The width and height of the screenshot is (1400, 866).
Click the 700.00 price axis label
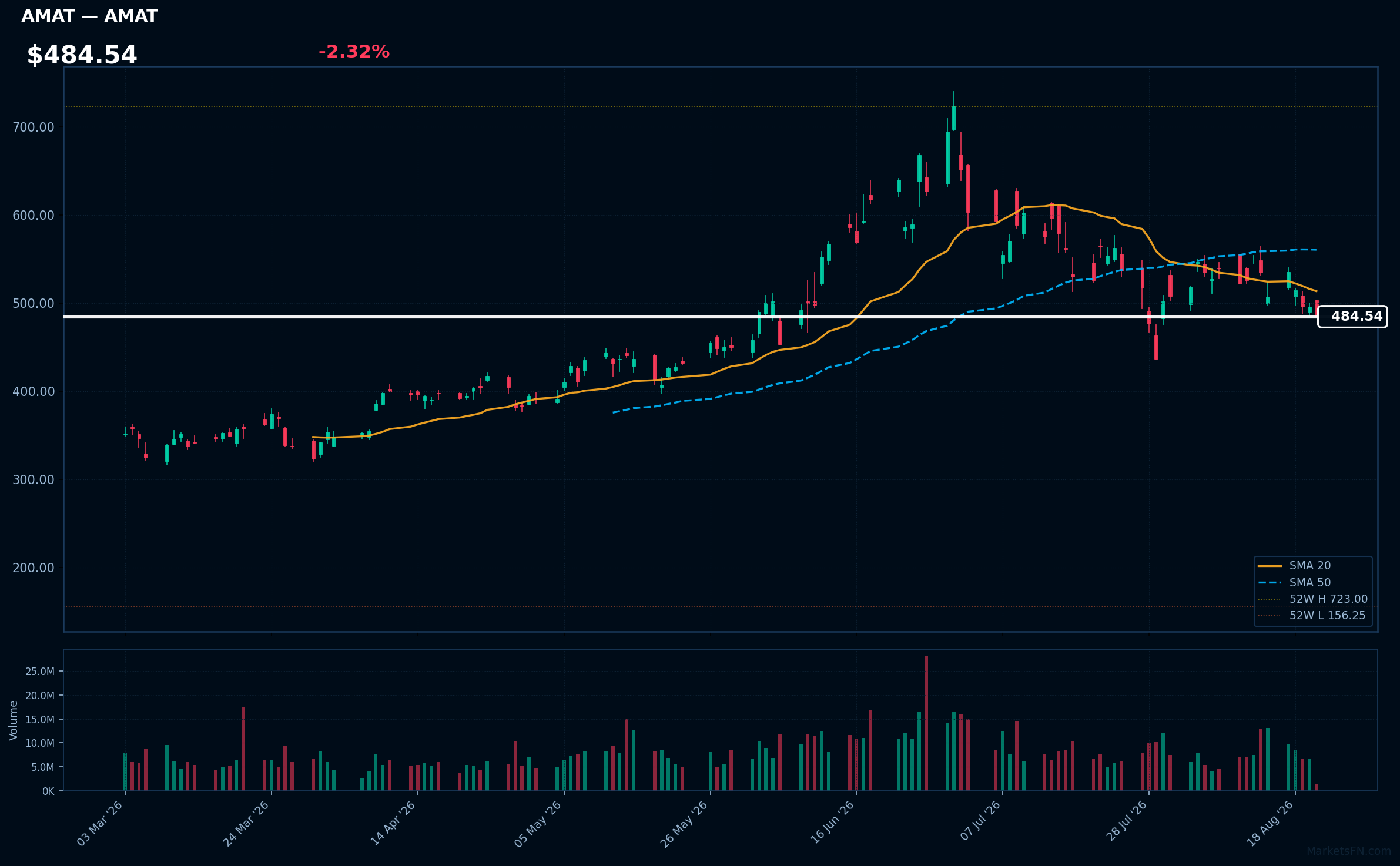click(34, 127)
